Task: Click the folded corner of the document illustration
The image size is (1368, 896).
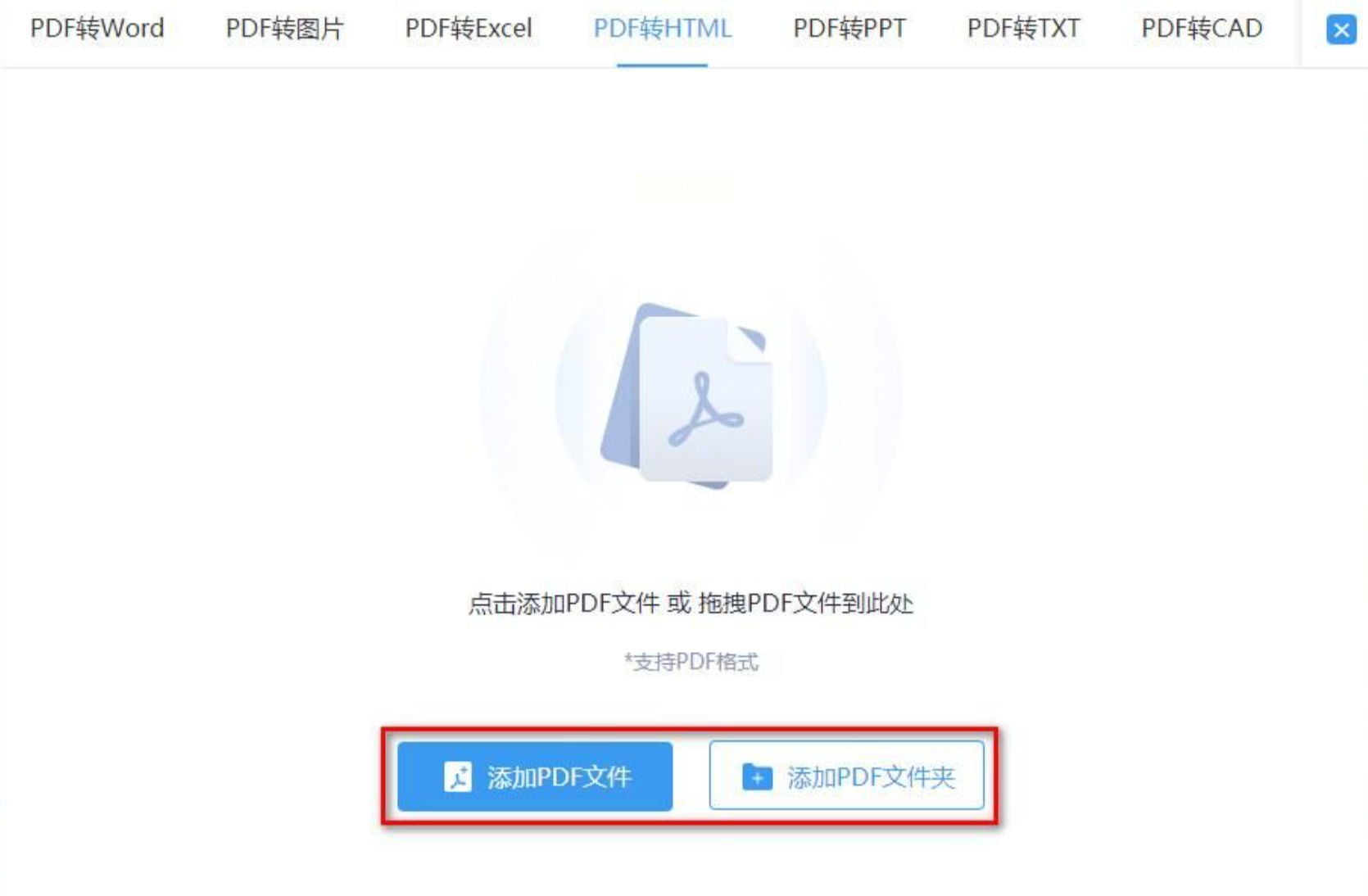Action: [749, 339]
